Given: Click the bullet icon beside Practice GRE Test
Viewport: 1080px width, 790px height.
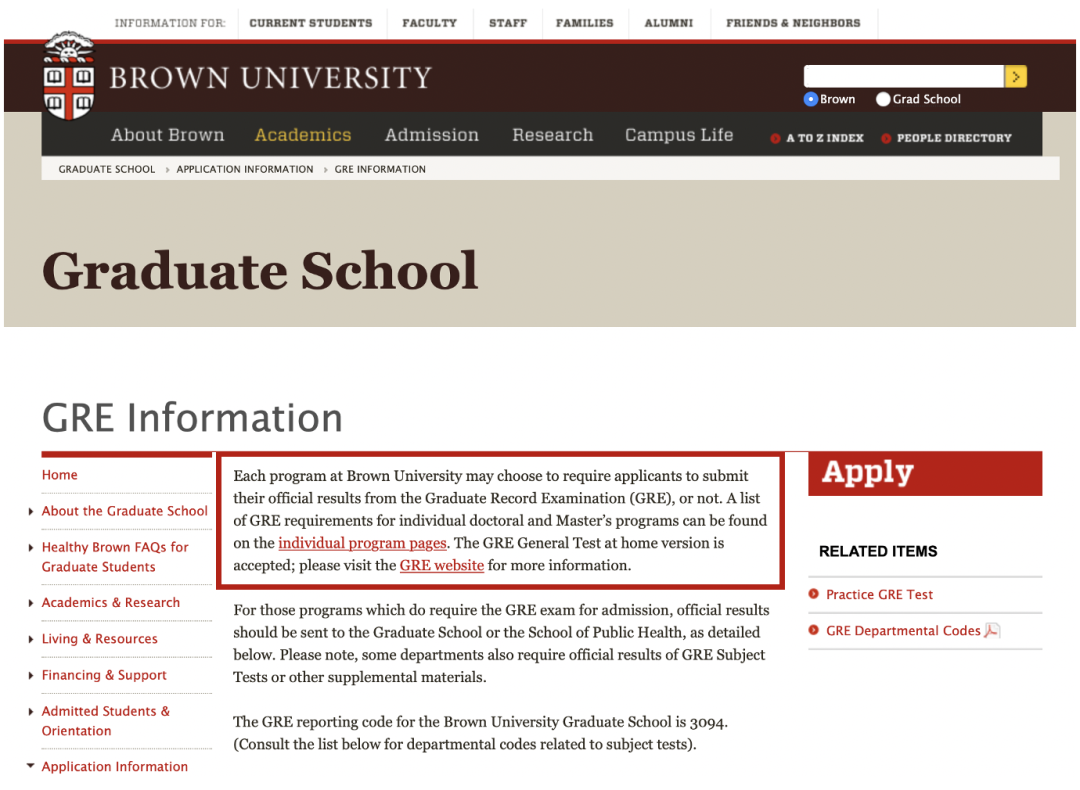Looking at the screenshot, I should click(813, 594).
